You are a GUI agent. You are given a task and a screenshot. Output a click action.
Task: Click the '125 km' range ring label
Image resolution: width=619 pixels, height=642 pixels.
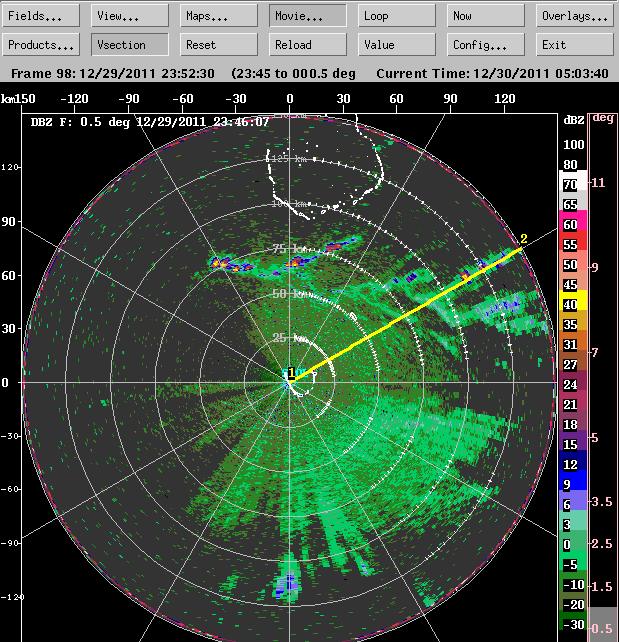(289, 159)
